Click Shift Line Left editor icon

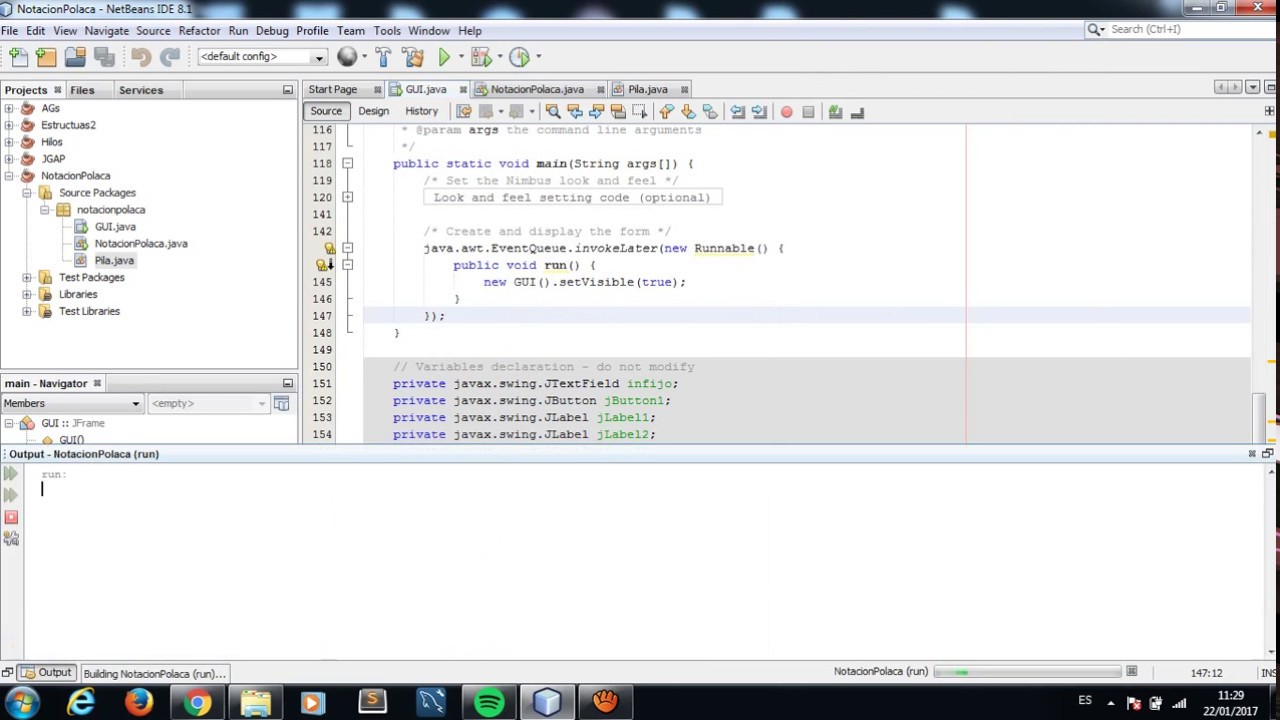tap(738, 112)
